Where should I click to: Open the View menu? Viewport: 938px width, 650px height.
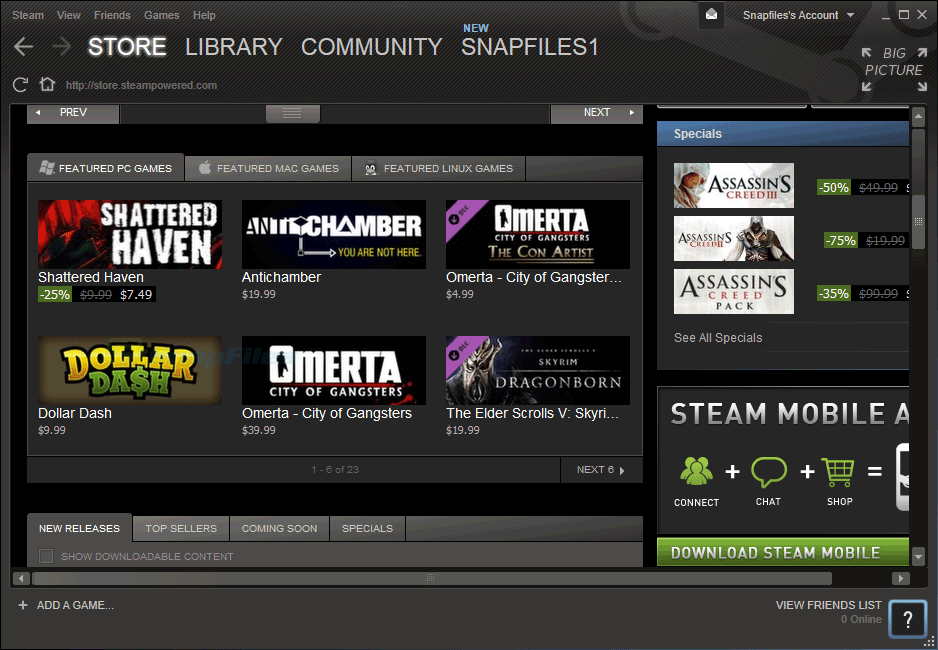point(69,15)
